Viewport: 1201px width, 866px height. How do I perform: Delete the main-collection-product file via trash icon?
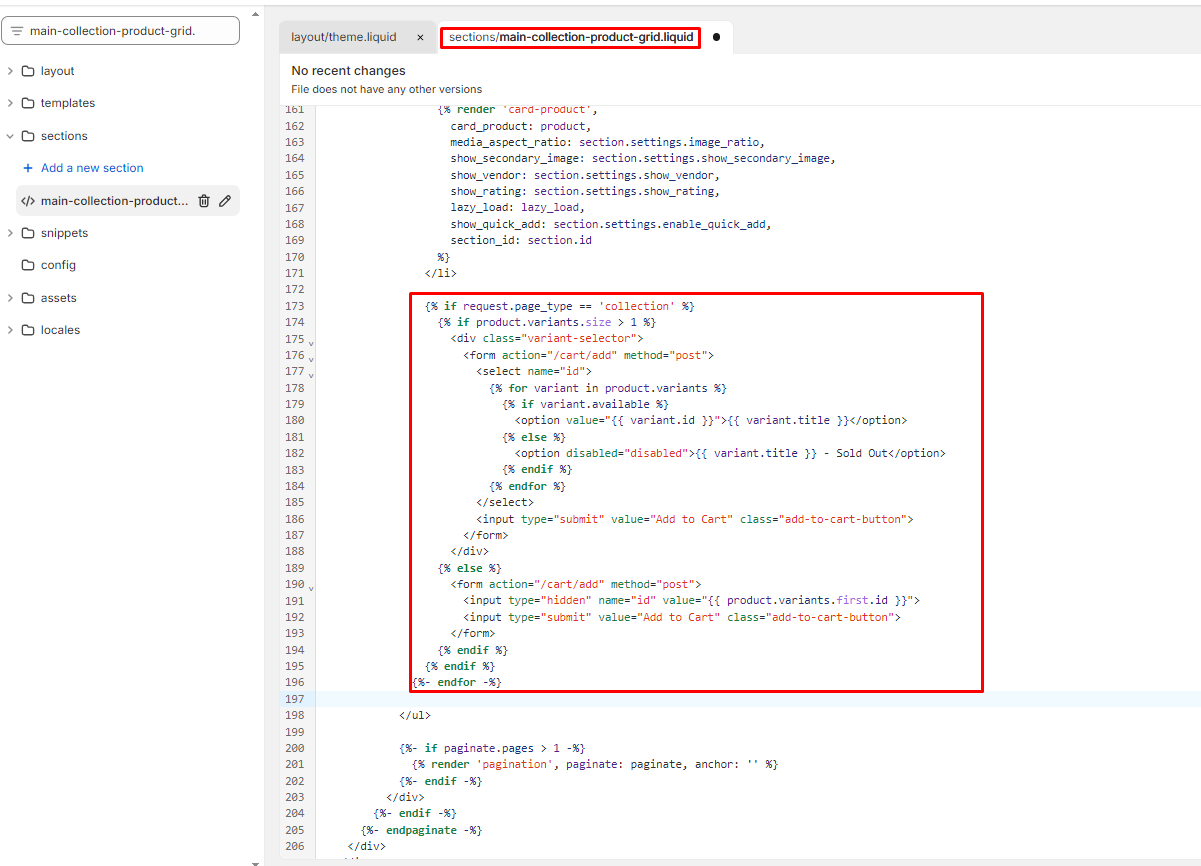[204, 201]
